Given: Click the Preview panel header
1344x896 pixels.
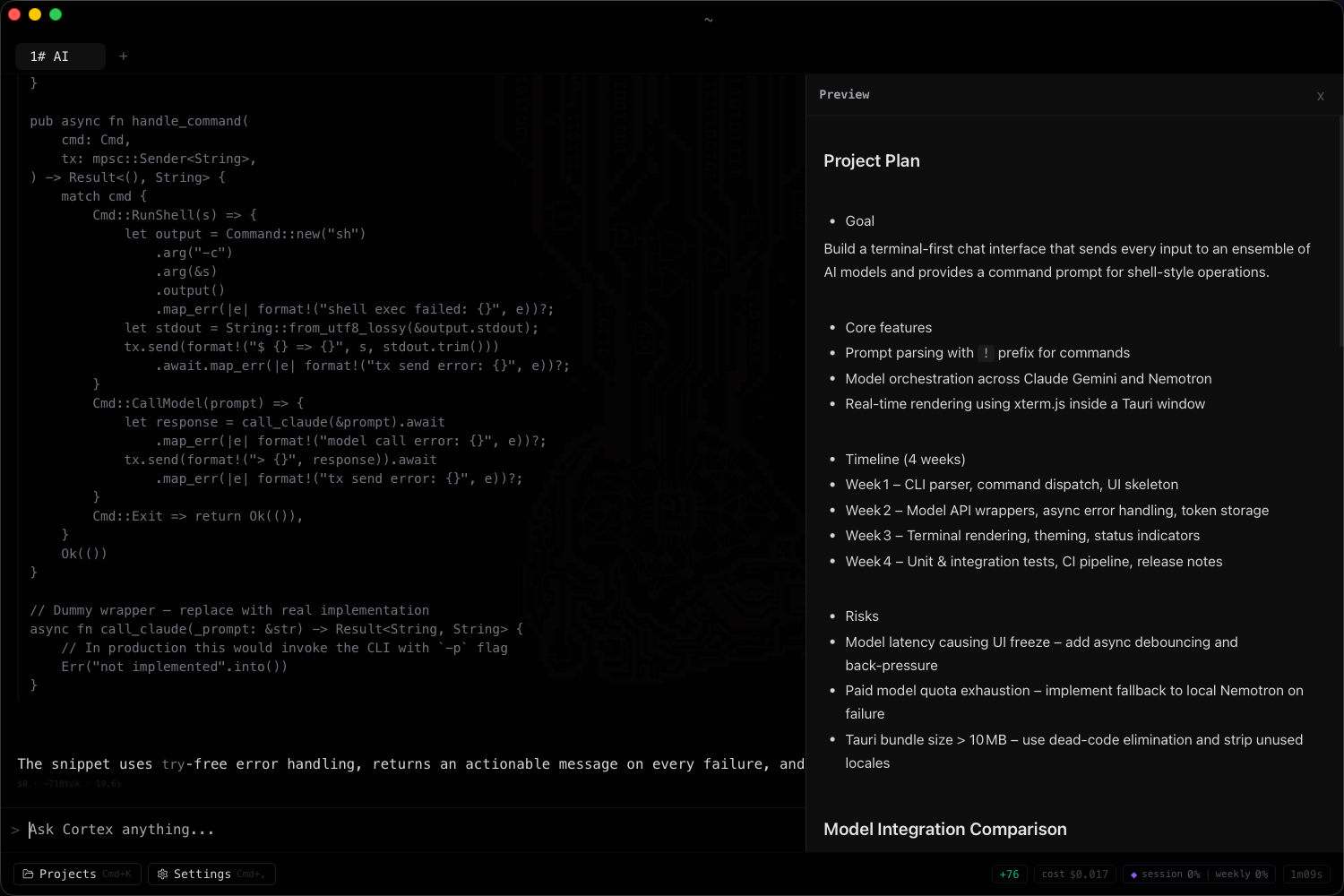Looking at the screenshot, I should tap(843, 94).
